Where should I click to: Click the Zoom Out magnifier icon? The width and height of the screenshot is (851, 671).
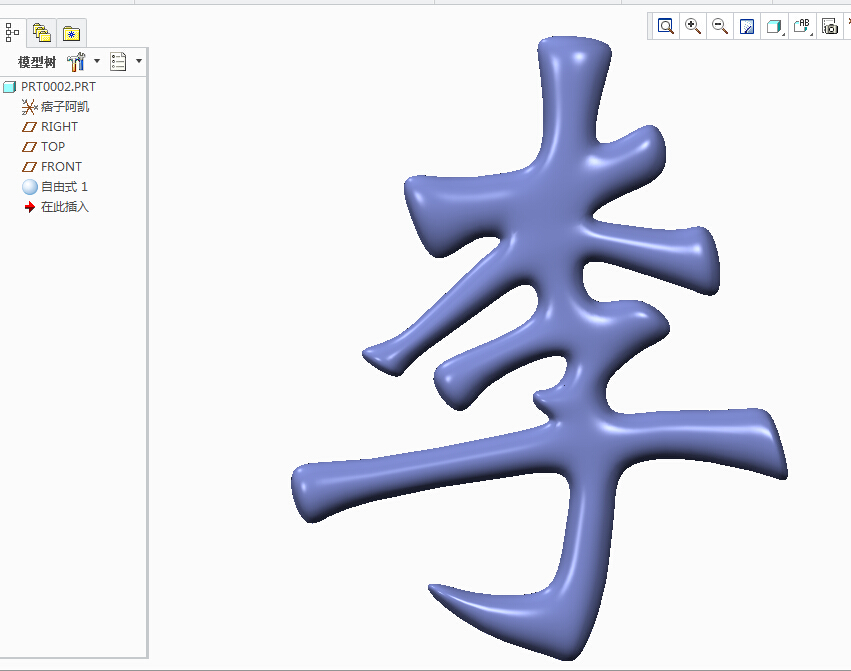(719, 27)
